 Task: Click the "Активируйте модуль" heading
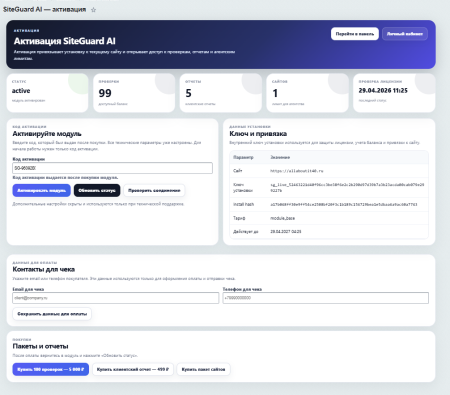[47, 134]
